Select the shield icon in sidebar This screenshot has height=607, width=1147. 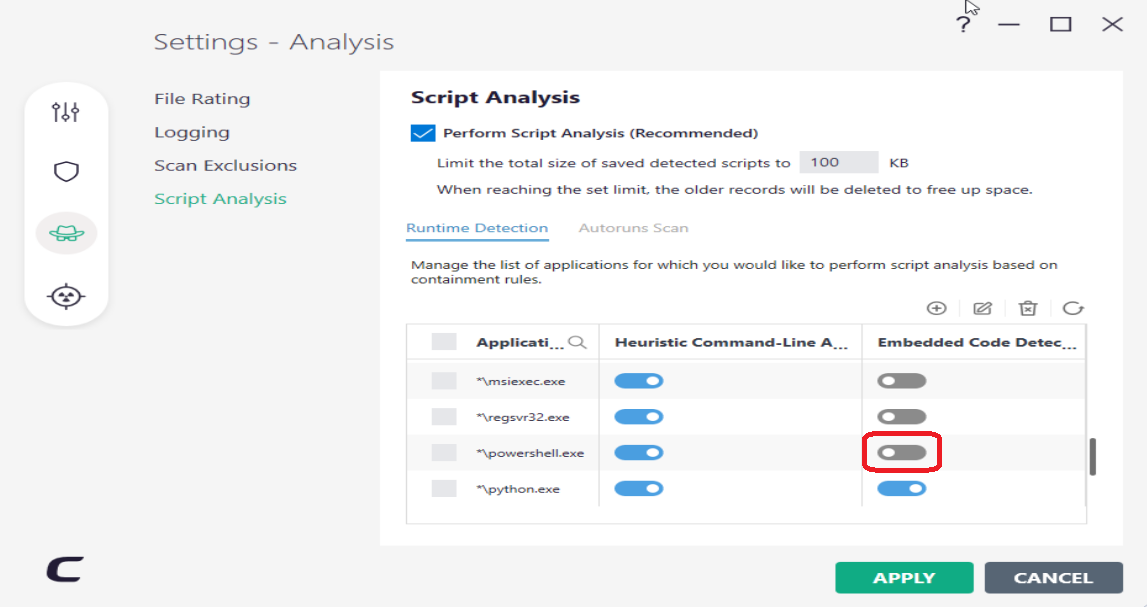coord(66,172)
